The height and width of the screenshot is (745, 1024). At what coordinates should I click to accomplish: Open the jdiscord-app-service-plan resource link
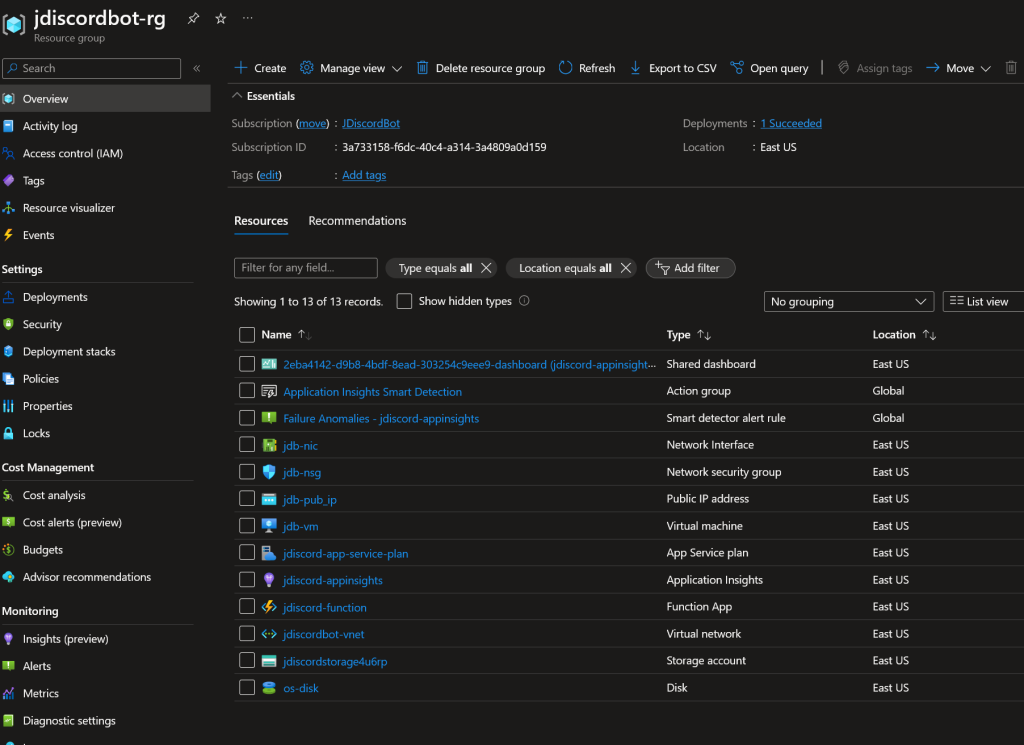click(345, 554)
